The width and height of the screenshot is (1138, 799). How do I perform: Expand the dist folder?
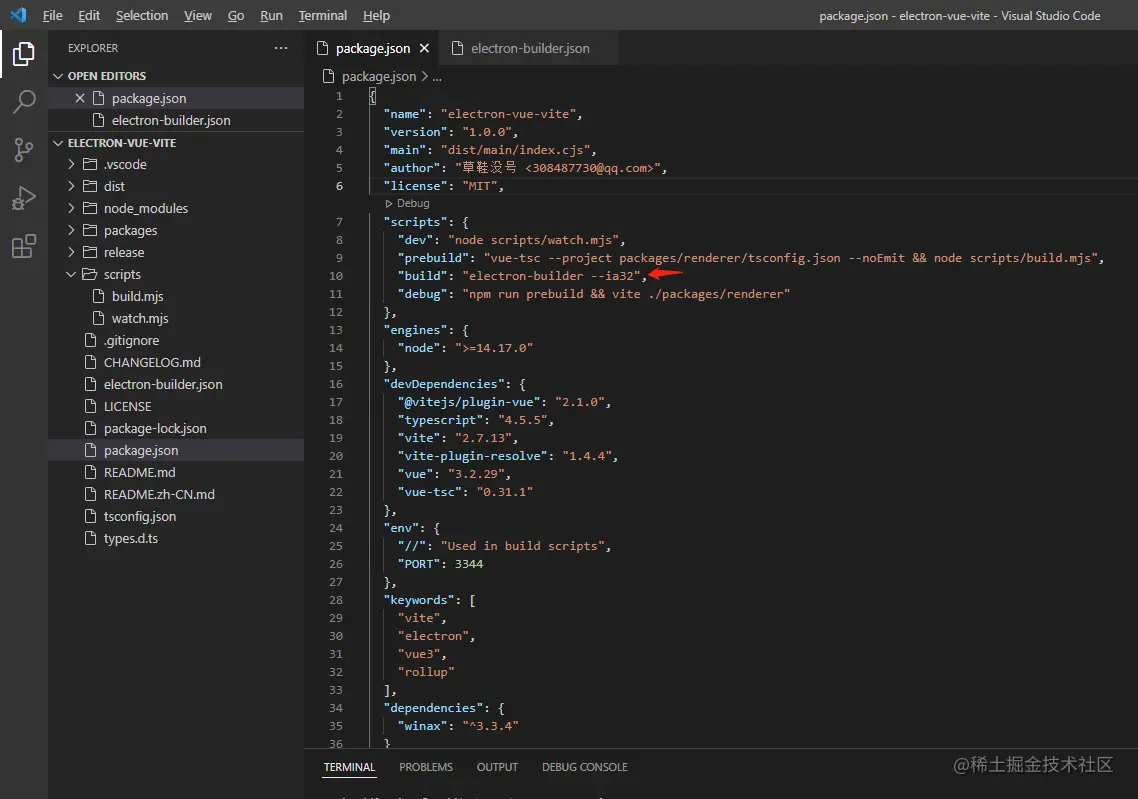(176, 187)
